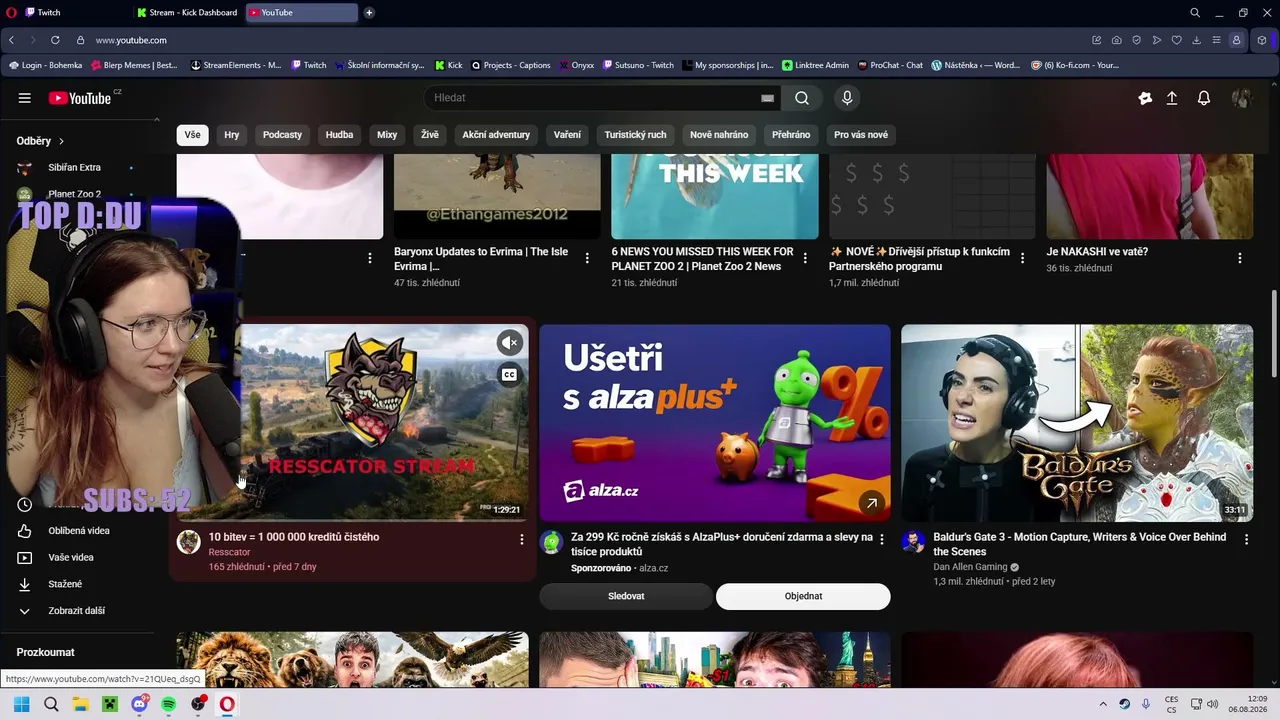Select the Akční adventury filter chip

point(496,135)
